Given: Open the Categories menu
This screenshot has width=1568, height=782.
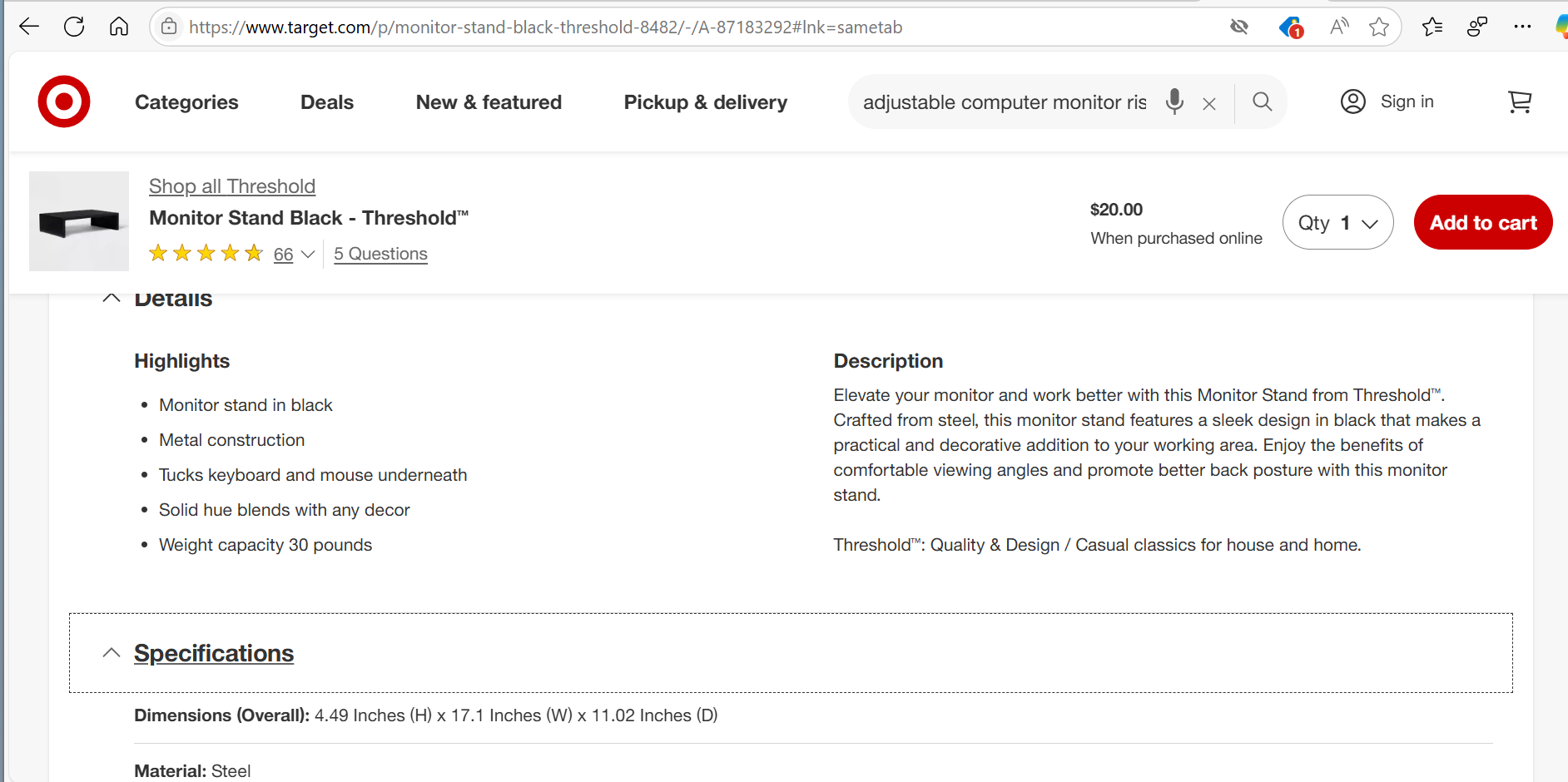Looking at the screenshot, I should click(186, 102).
